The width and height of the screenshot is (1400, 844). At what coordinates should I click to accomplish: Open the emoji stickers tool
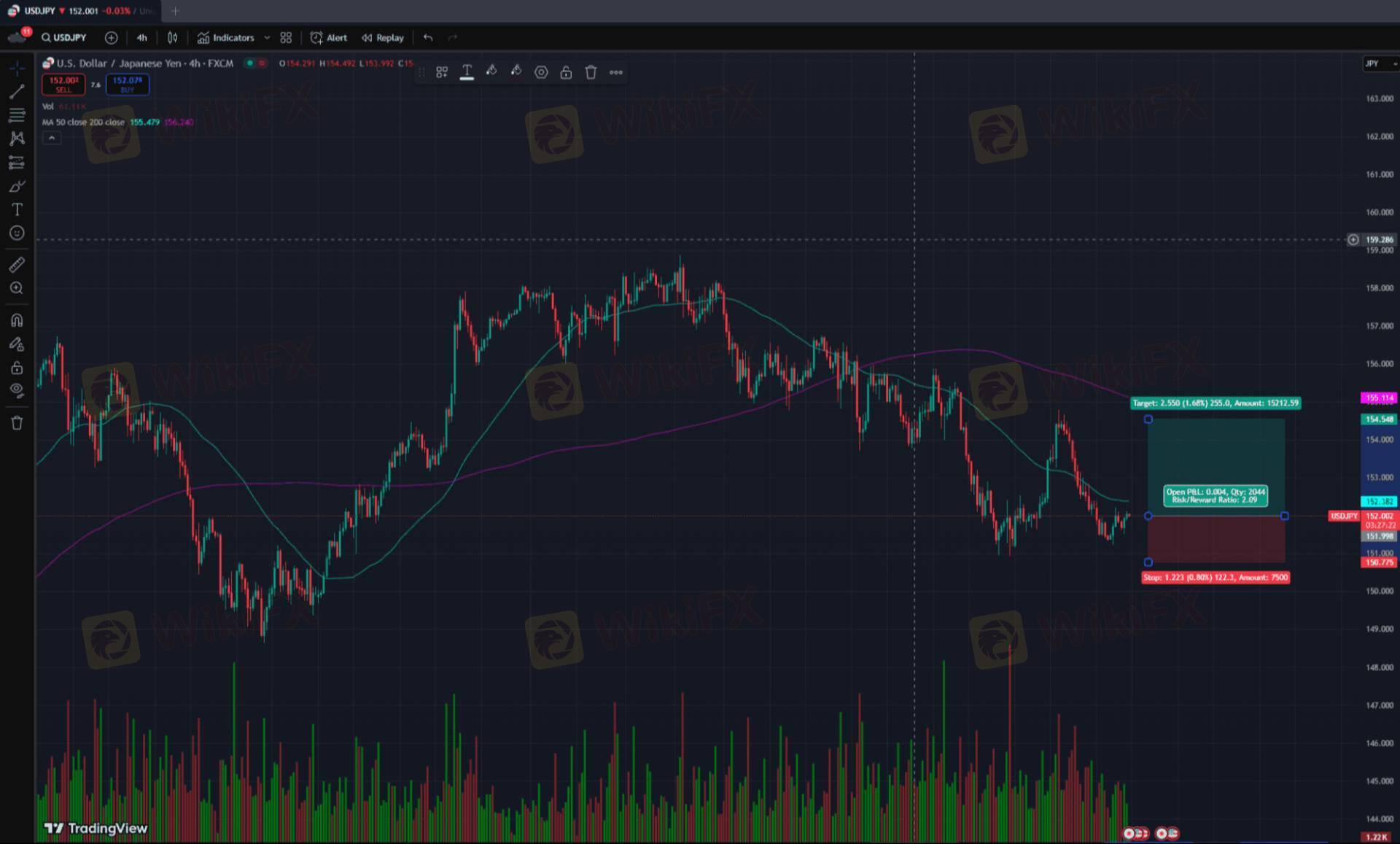tap(17, 233)
